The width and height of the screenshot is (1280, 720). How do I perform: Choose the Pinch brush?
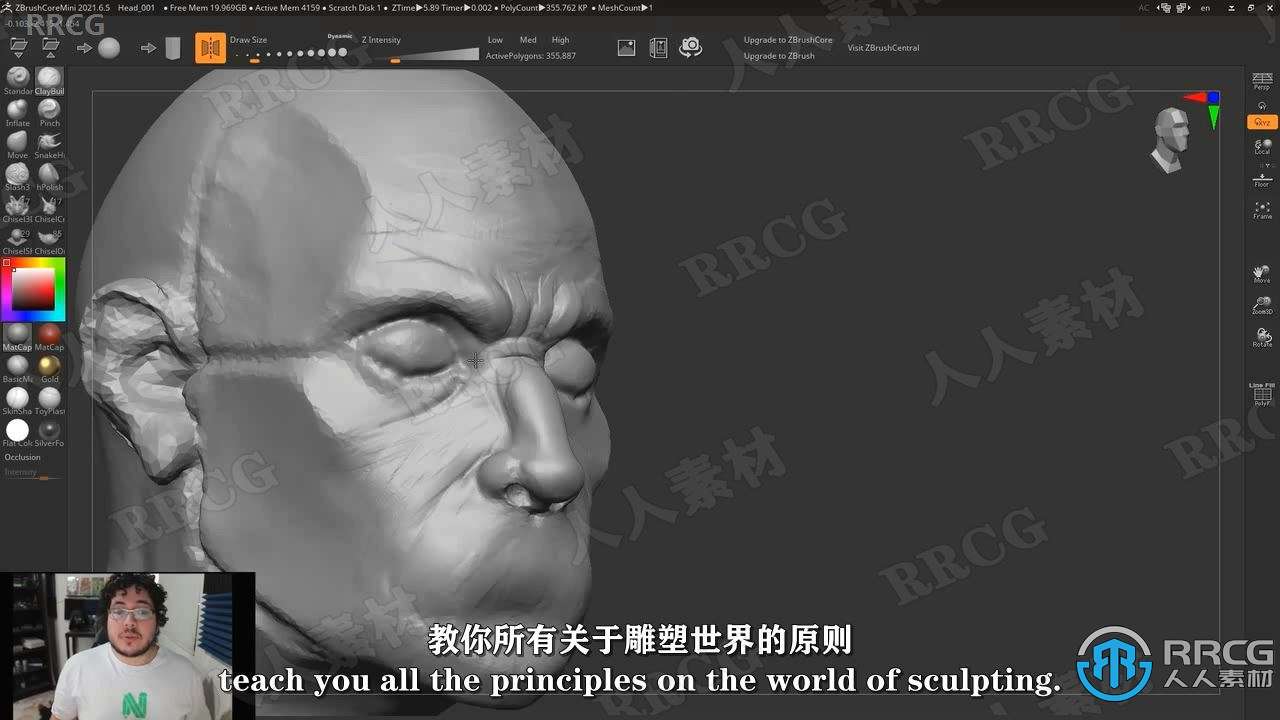[x=49, y=113]
